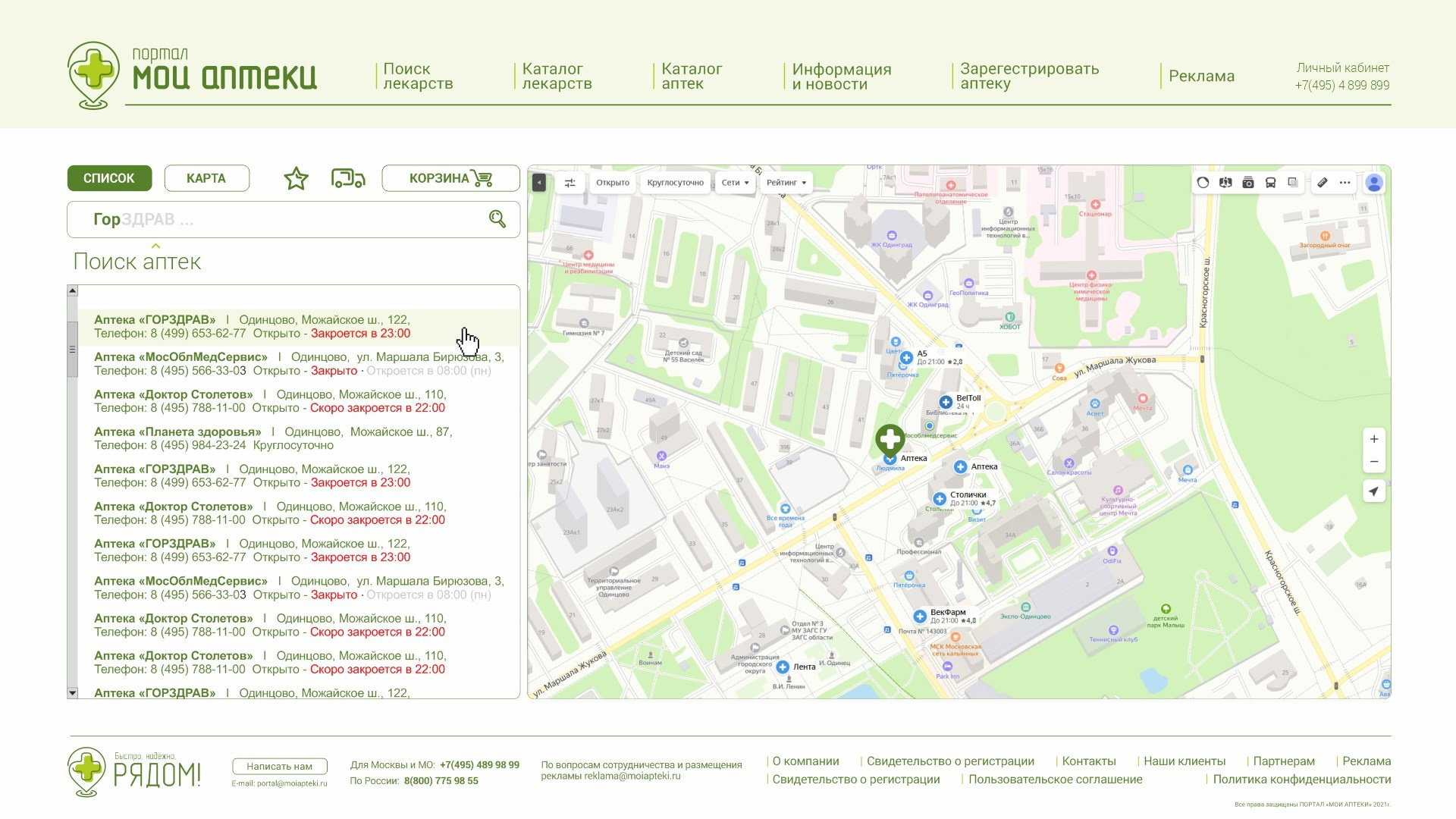Zoom in the map with plus
Viewport: 1456px width, 819px height.
pyautogui.click(x=1373, y=439)
